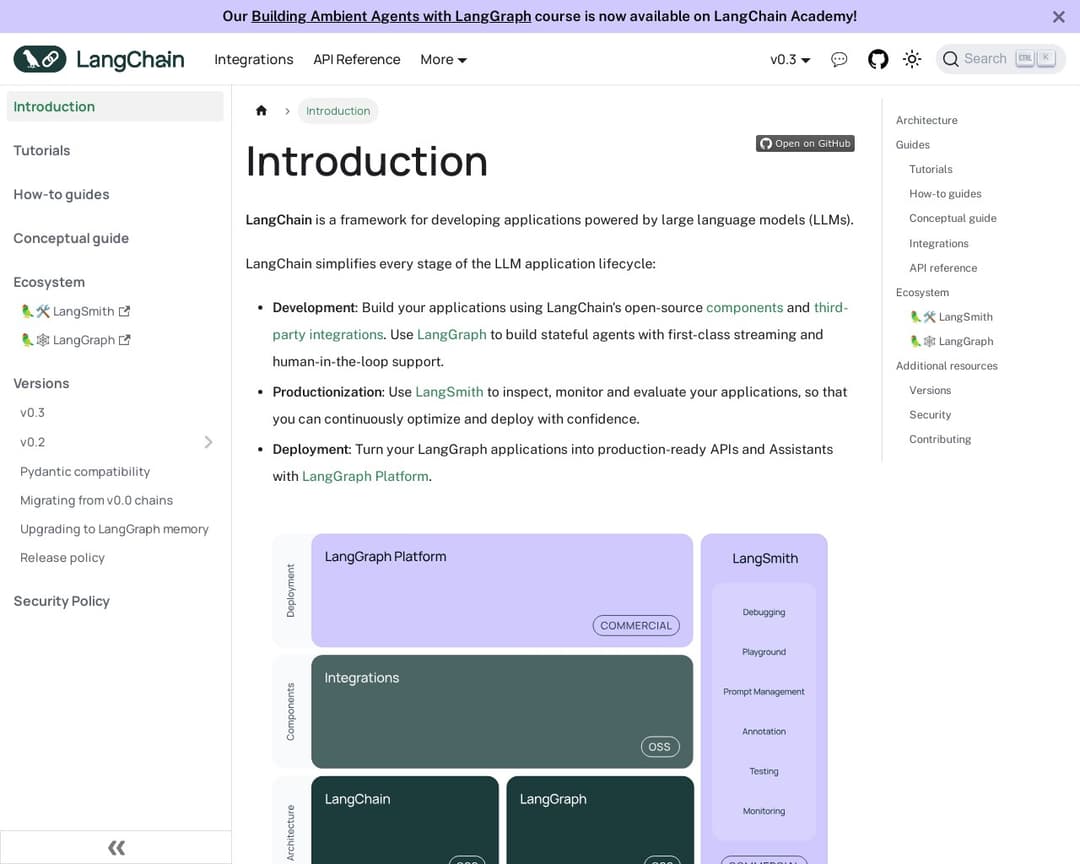This screenshot has height=864, width=1080.
Task: Open LangGraph external link in left sidebar
Action: click(76, 340)
